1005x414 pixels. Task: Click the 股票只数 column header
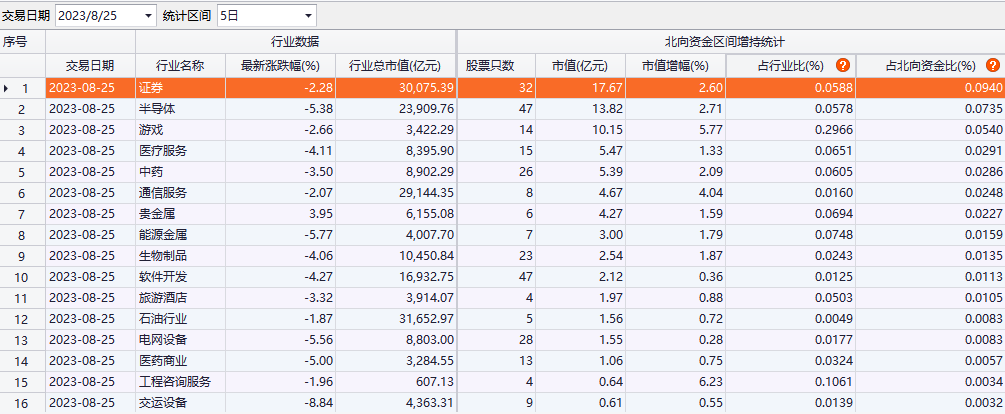point(490,66)
